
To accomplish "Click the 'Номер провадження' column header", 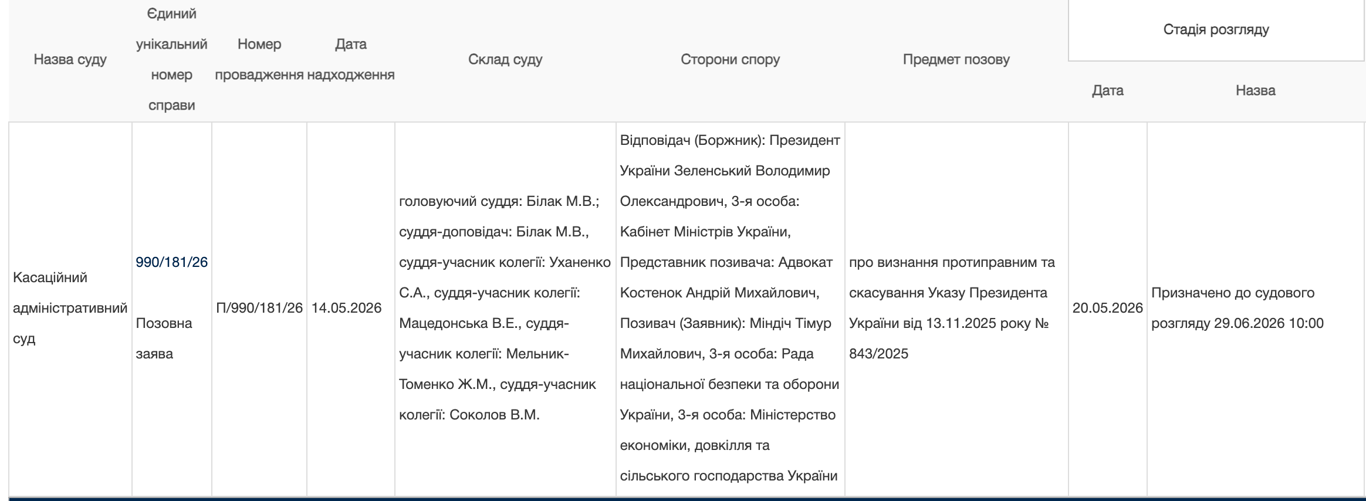I will (259, 60).
